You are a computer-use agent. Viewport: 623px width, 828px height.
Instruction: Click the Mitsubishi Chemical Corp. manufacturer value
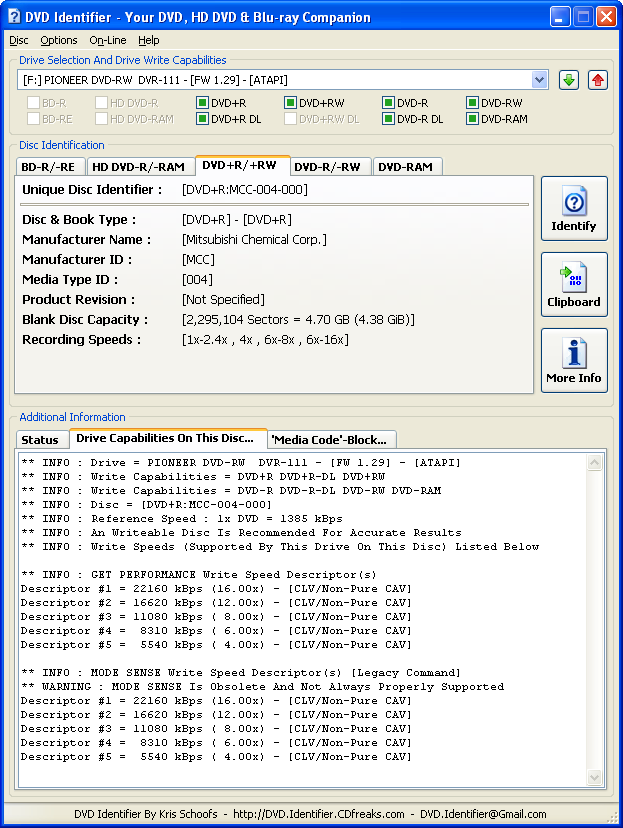pyautogui.click(x=254, y=240)
